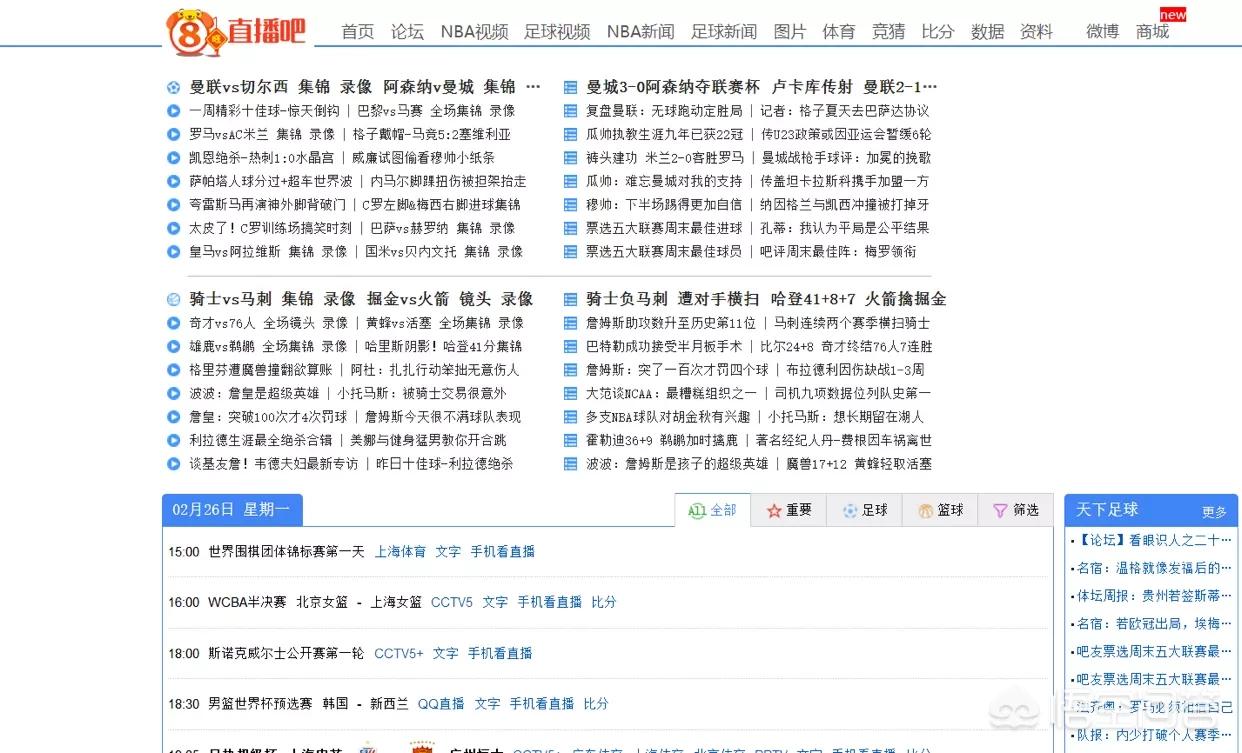
Task: Click news icon beside 曼城3-0阿森纳夺联赛杯
Action: click(x=571, y=87)
